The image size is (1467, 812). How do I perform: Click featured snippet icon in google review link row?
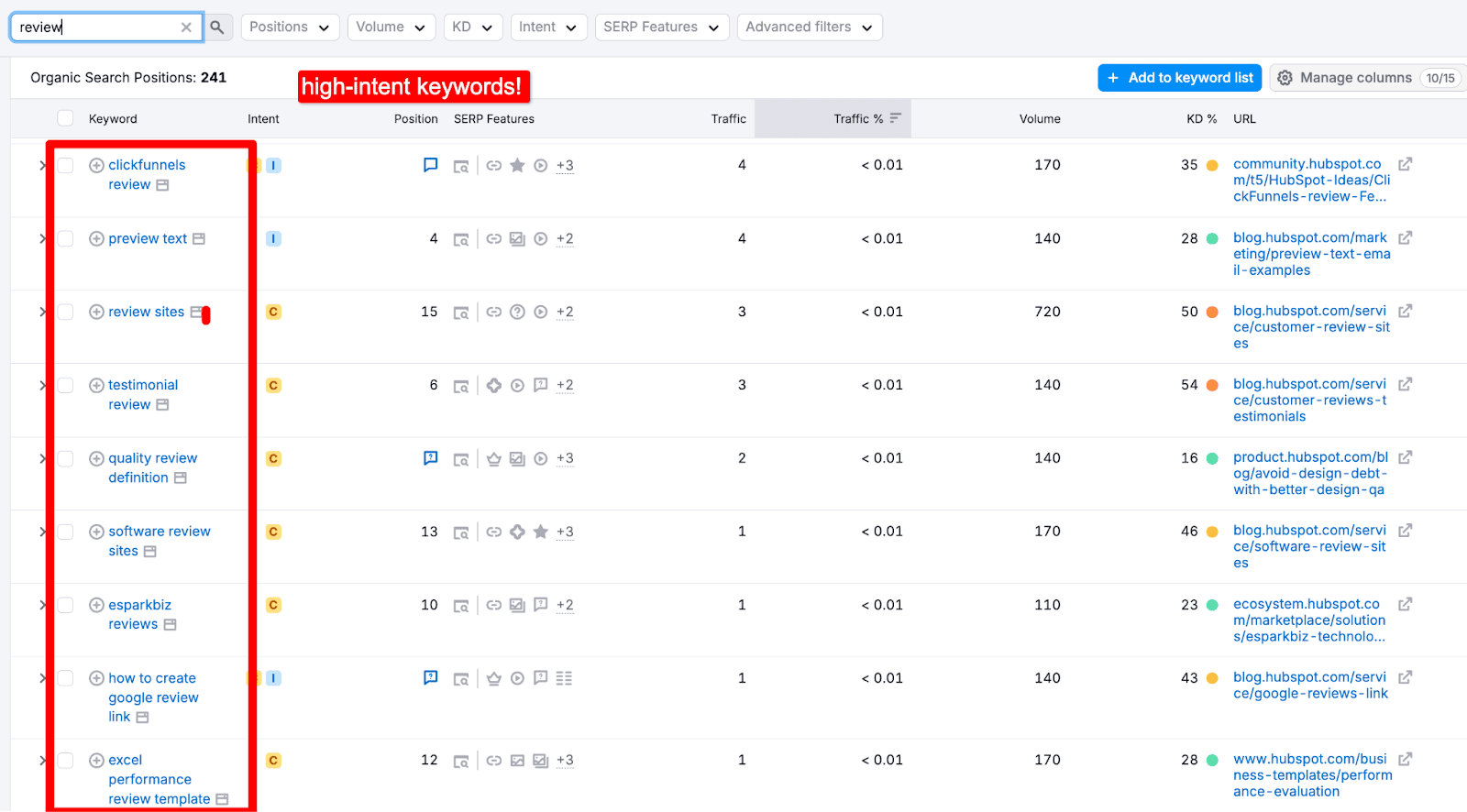pyautogui.click(x=430, y=678)
